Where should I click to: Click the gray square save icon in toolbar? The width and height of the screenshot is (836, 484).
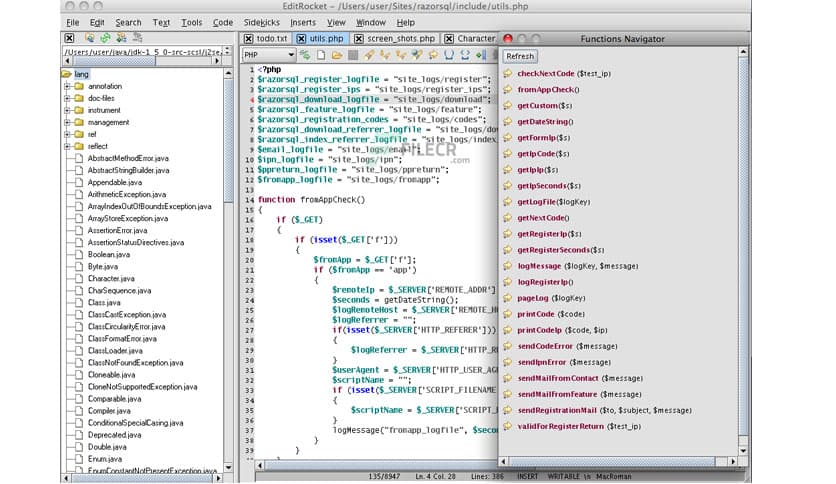pyautogui.click(x=353, y=55)
